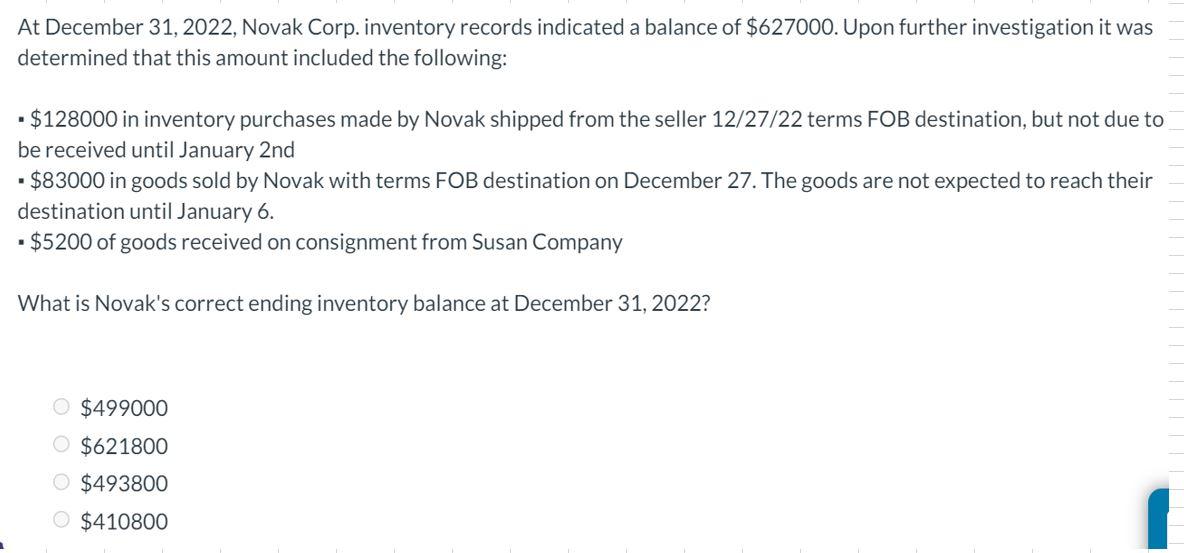Click the $410800 answer label text
This screenshot has width=1184, height=553.
point(124,521)
